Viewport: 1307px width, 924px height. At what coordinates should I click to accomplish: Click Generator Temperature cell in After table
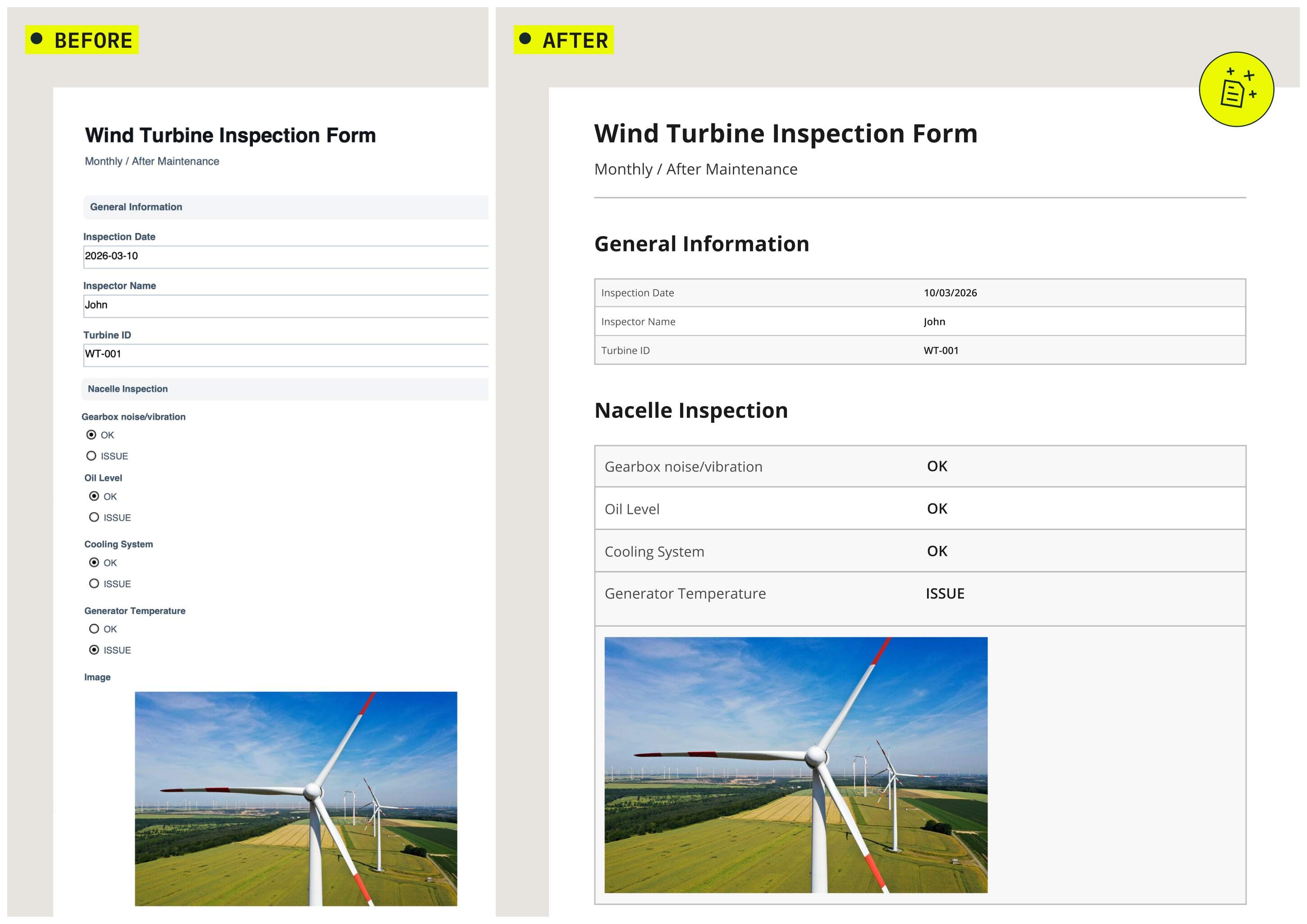click(x=685, y=594)
